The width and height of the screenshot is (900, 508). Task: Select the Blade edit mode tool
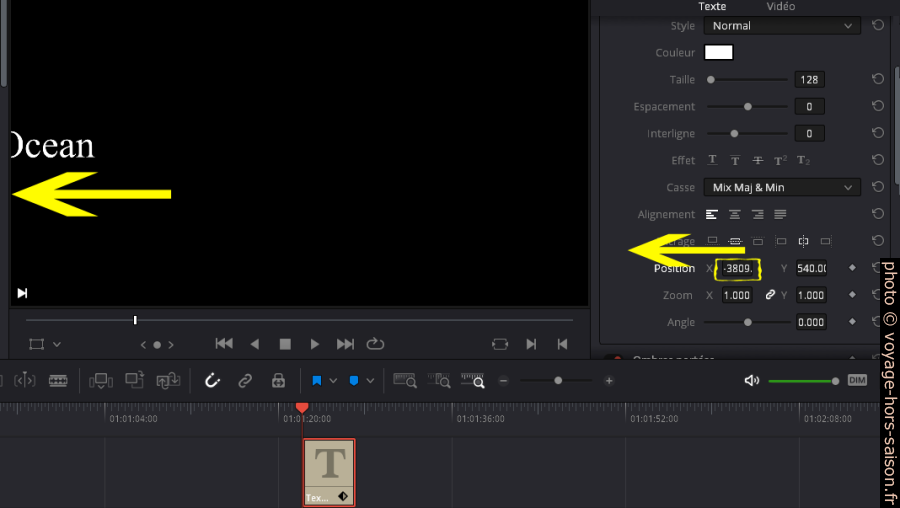click(x=58, y=381)
